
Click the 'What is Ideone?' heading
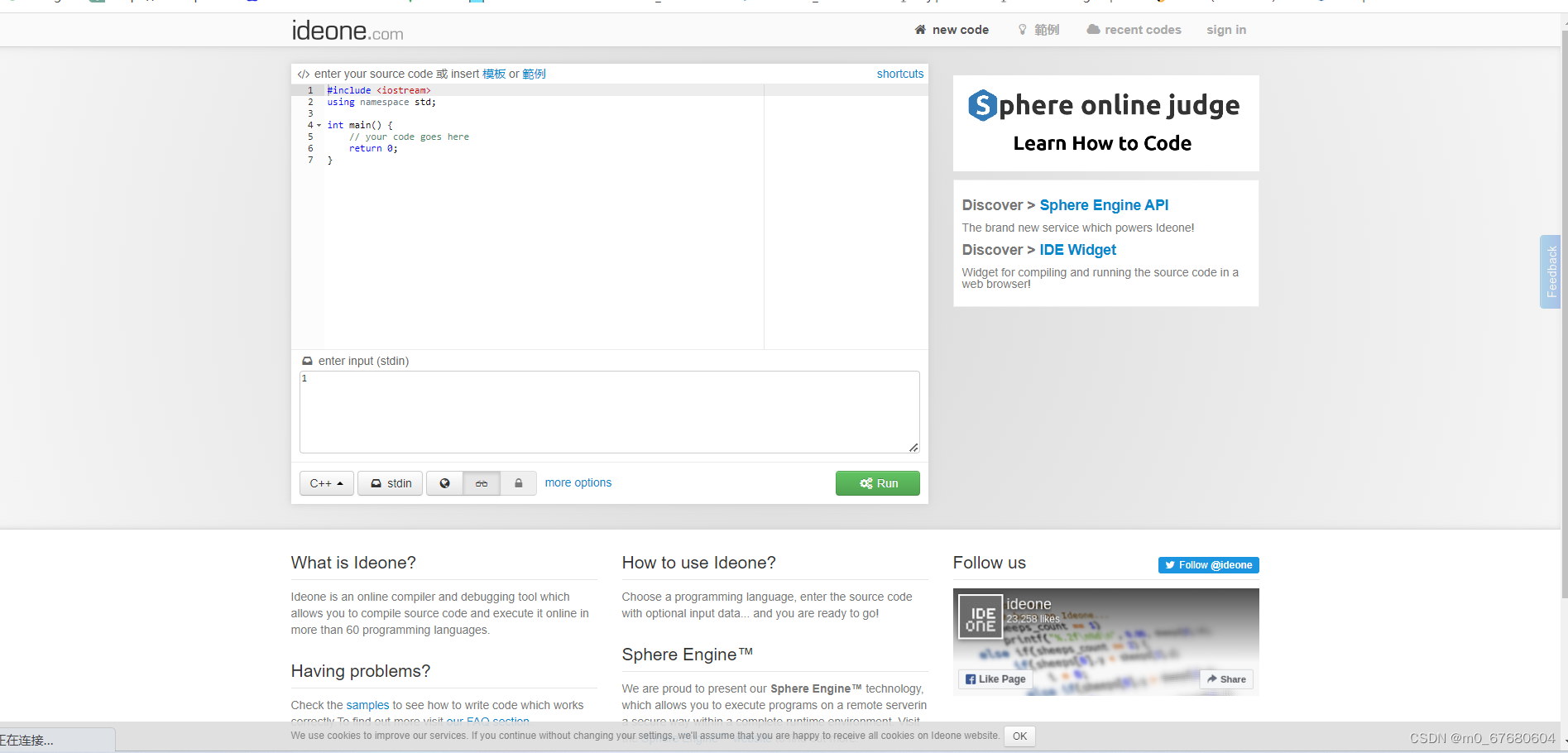353,563
